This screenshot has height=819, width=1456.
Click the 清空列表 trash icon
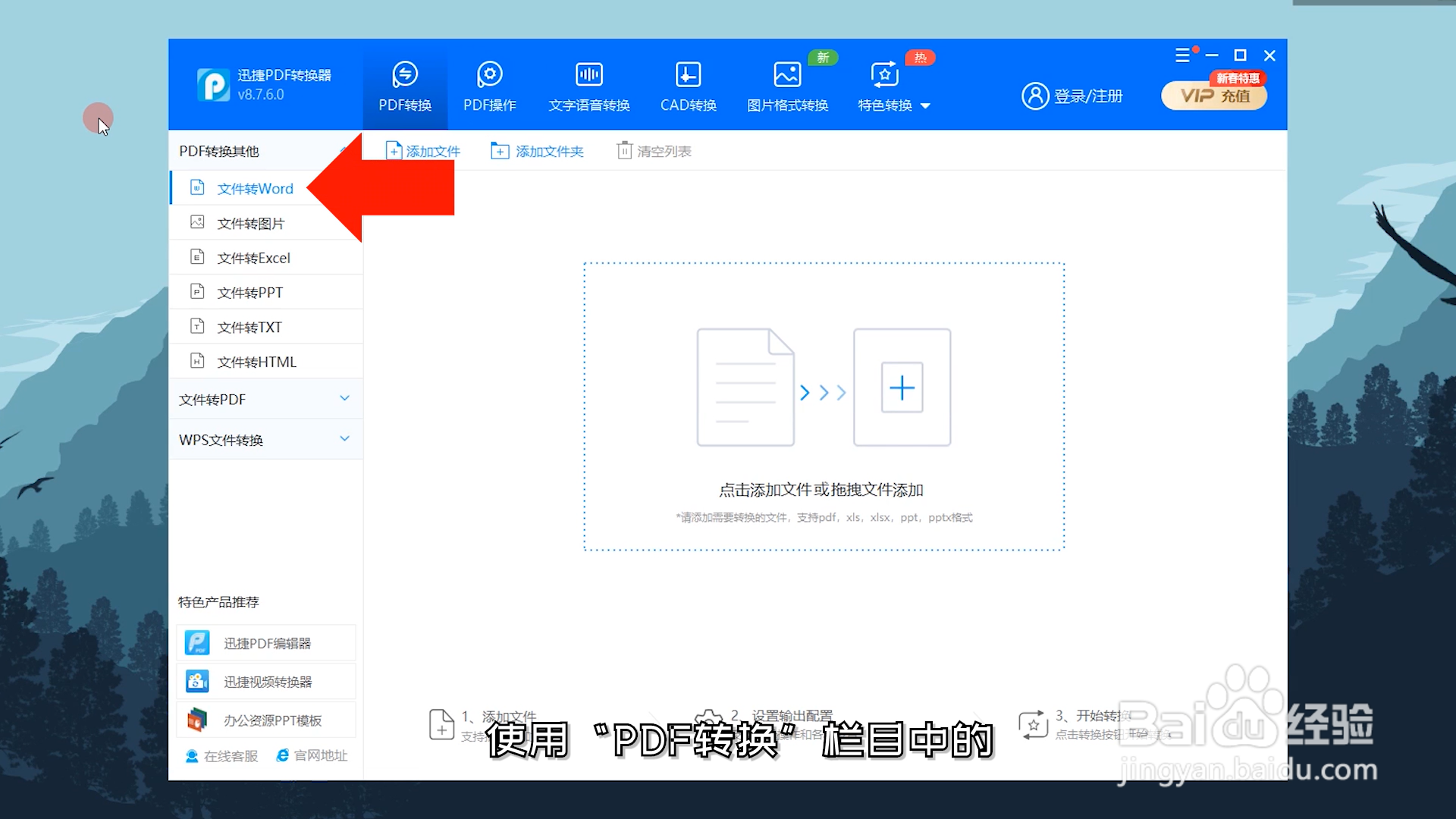tap(624, 151)
